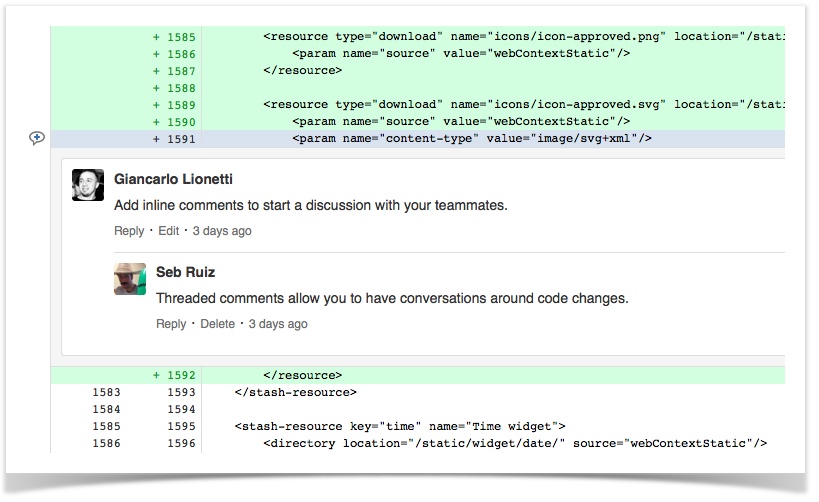
Task: Select added line number 1592
Action: click(x=180, y=376)
